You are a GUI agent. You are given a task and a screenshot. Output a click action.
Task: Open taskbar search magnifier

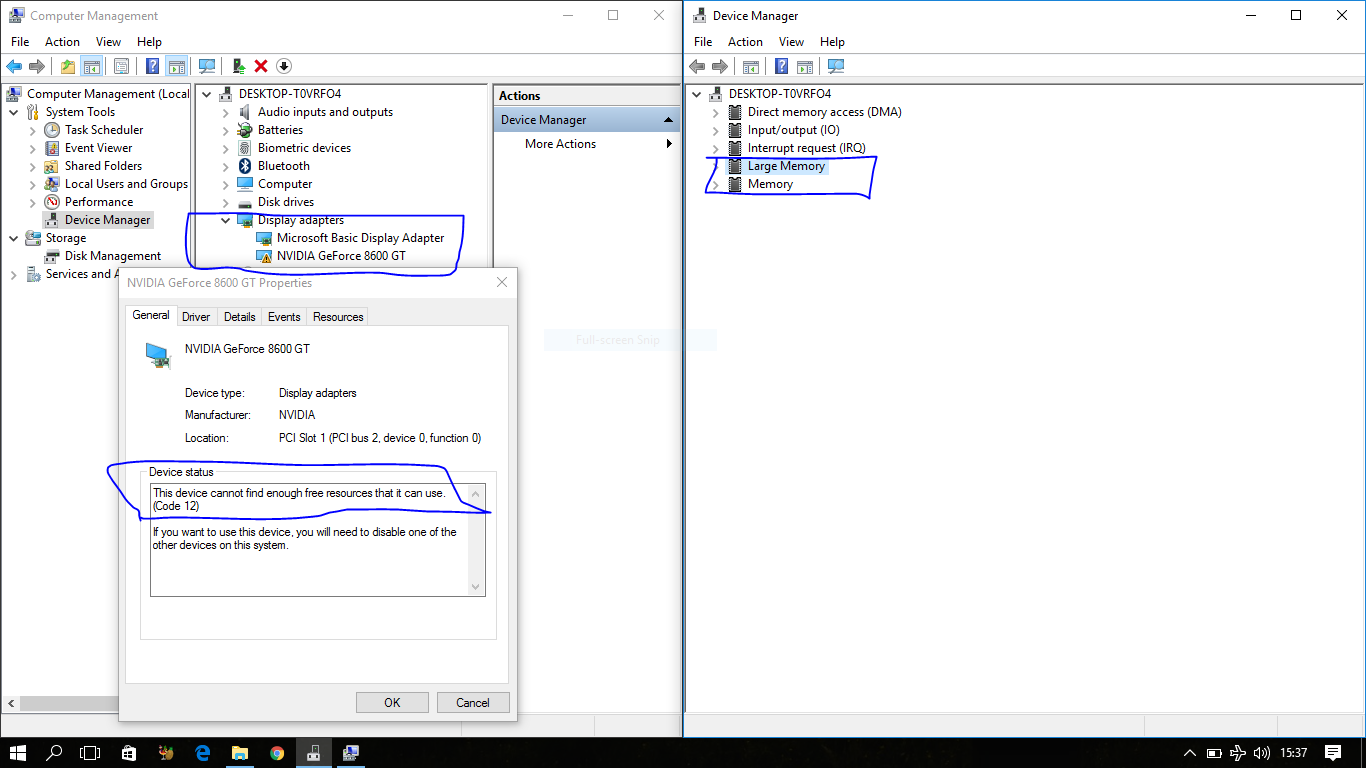click(54, 753)
